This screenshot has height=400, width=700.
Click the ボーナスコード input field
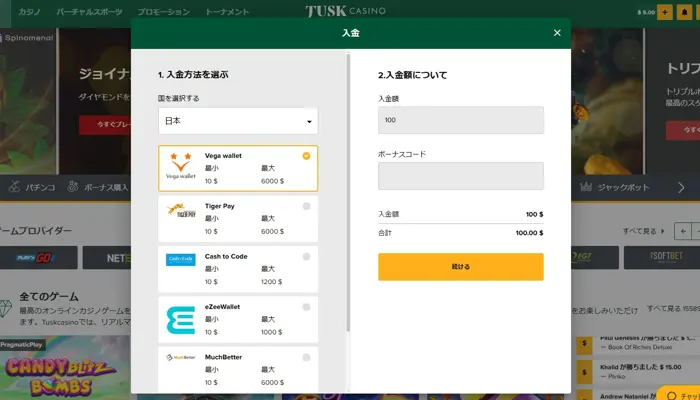click(x=461, y=176)
